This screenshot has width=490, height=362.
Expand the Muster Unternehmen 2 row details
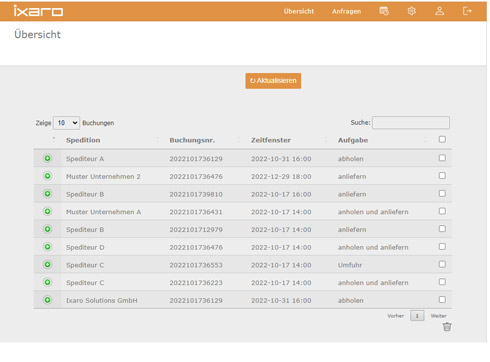[x=48, y=176]
